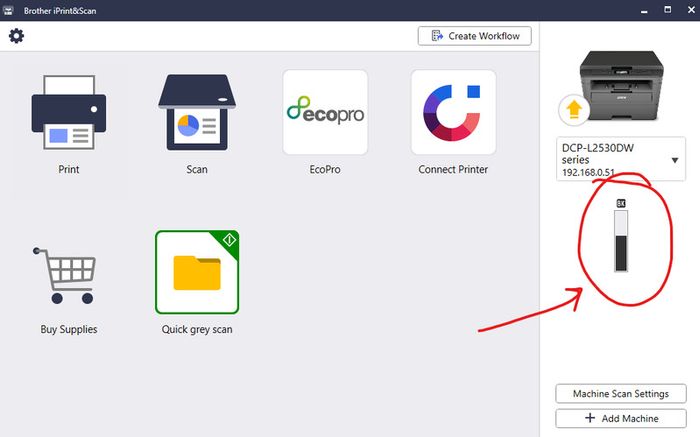Click the Connect Printer label

(453, 170)
